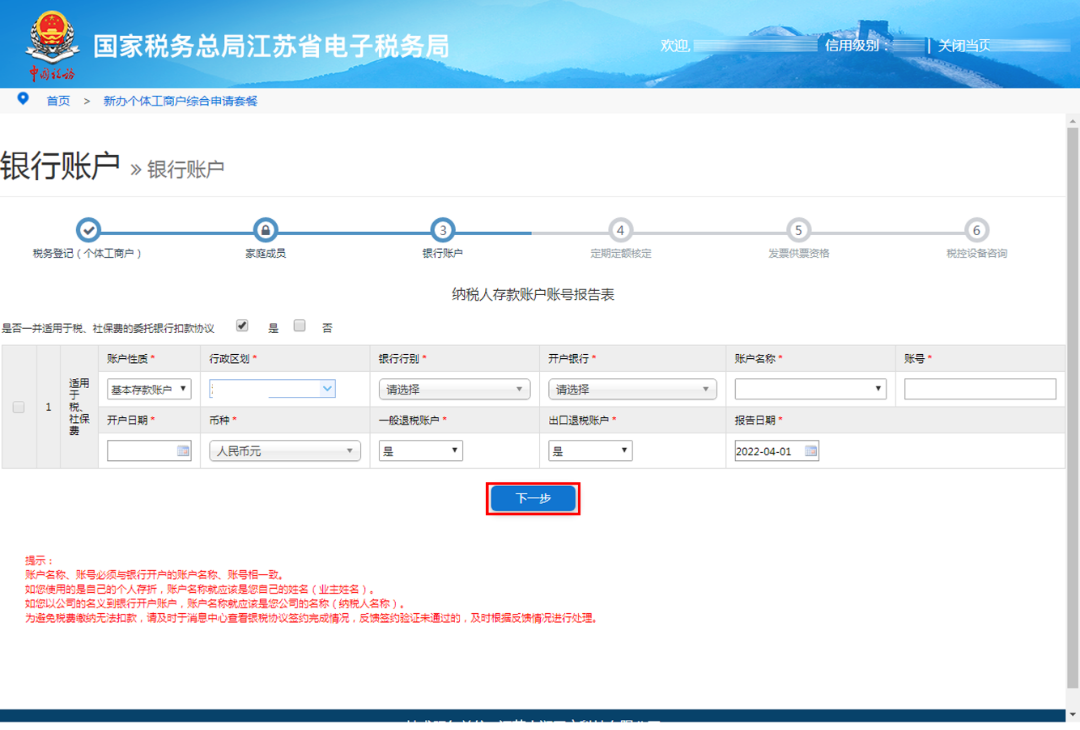Click the location pin icon in breadcrumb
Screen dimensions: 1080x730
coord(23,98)
